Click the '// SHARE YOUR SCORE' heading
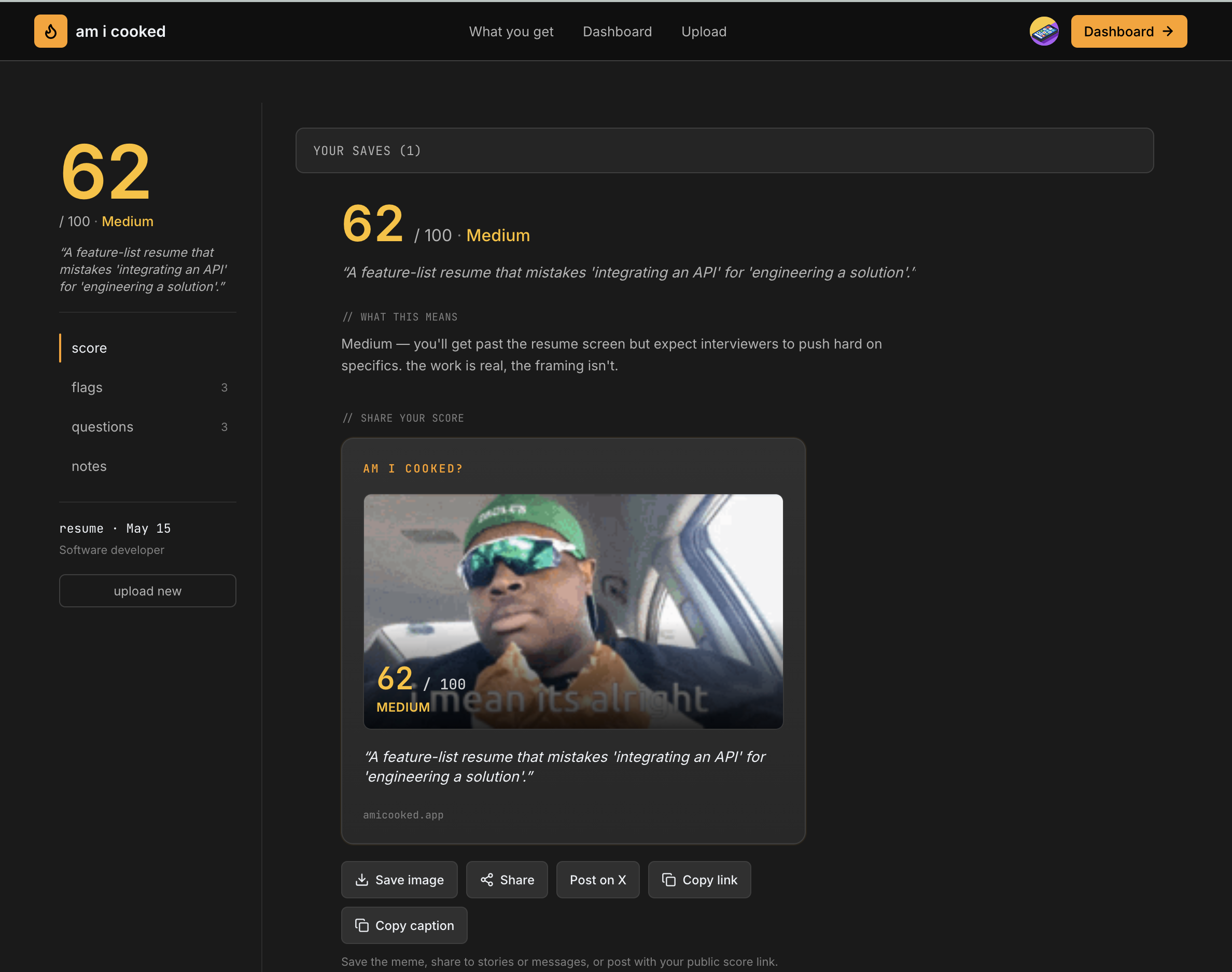Screen dimensions: 1232x972 (403, 418)
